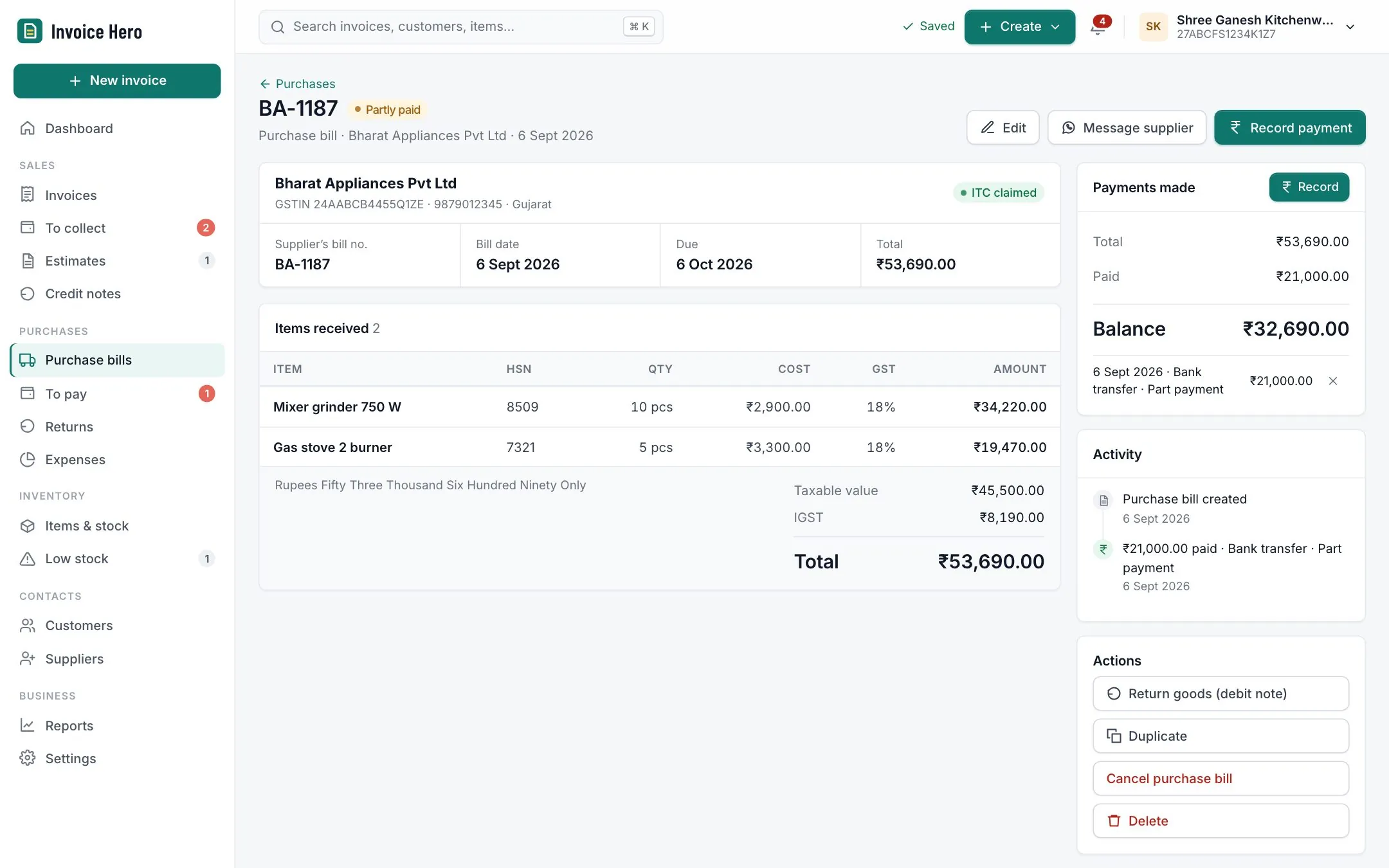This screenshot has width=1389, height=868.
Task: Open Estimates in sidebar
Action: [x=117, y=260]
